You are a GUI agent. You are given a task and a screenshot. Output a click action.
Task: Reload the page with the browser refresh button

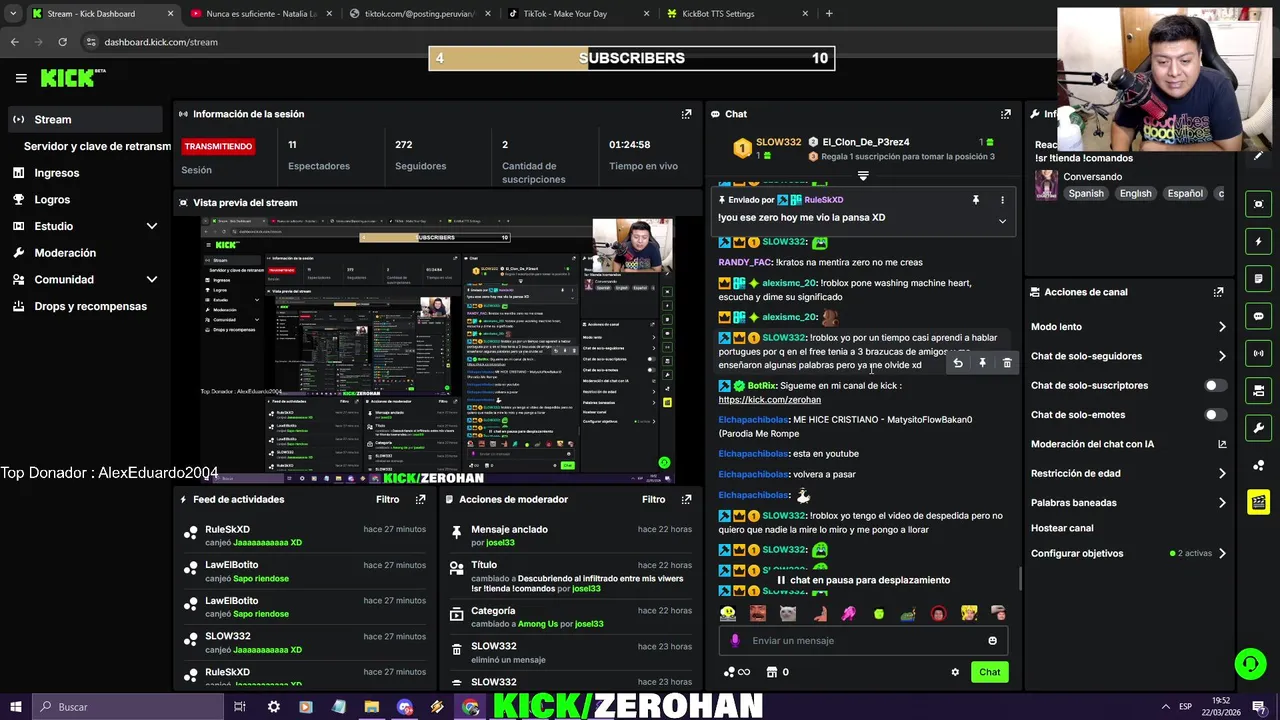(62, 42)
